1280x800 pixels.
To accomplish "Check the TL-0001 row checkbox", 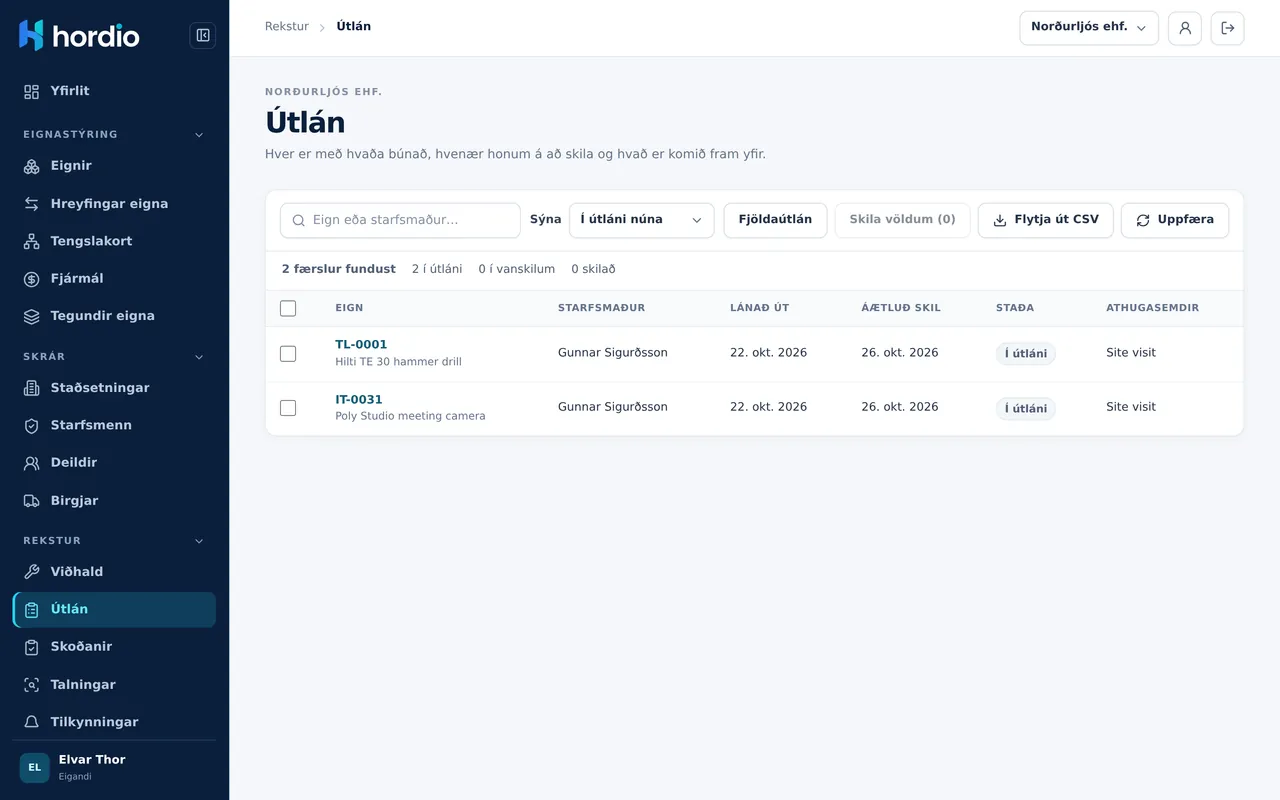I will (288, 353).
